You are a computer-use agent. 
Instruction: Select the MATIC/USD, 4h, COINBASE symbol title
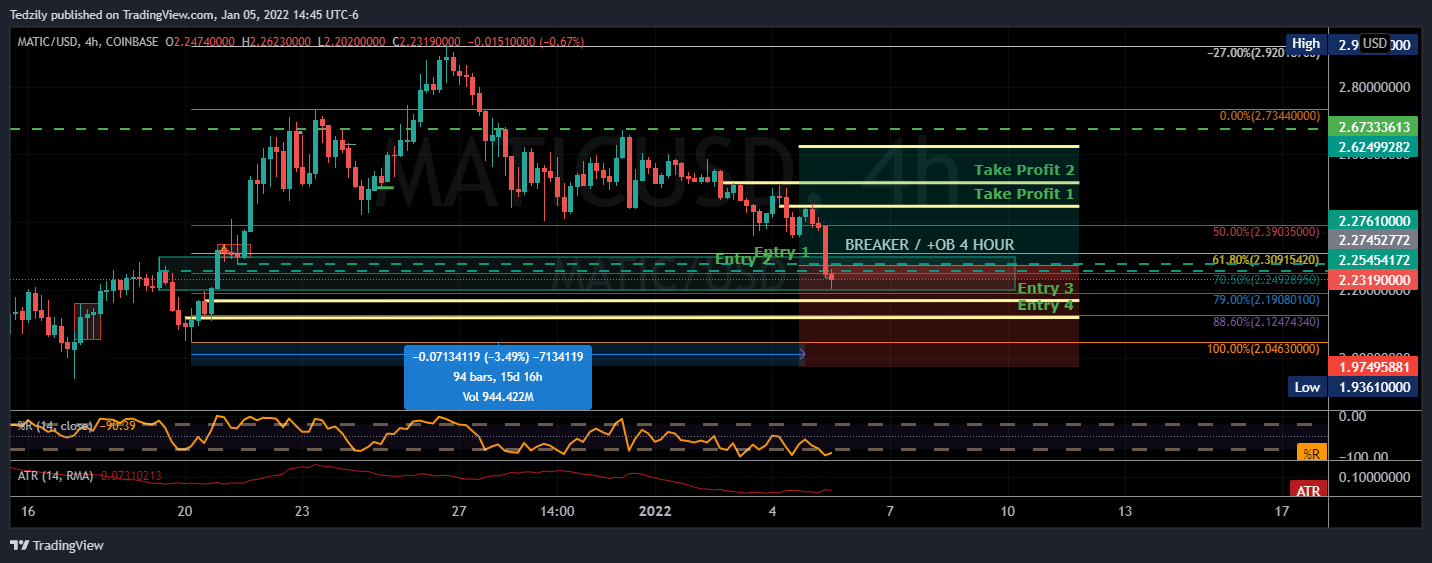(x=89, y=42)
